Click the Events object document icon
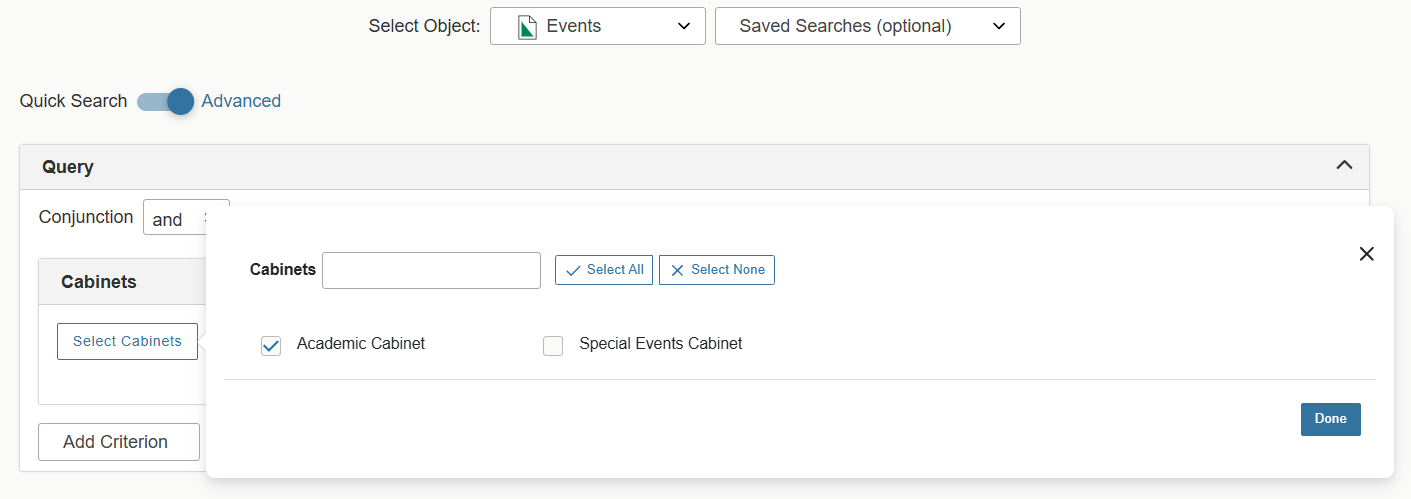The height and width of the screenshot is (499, 1411). coord(528,27)
